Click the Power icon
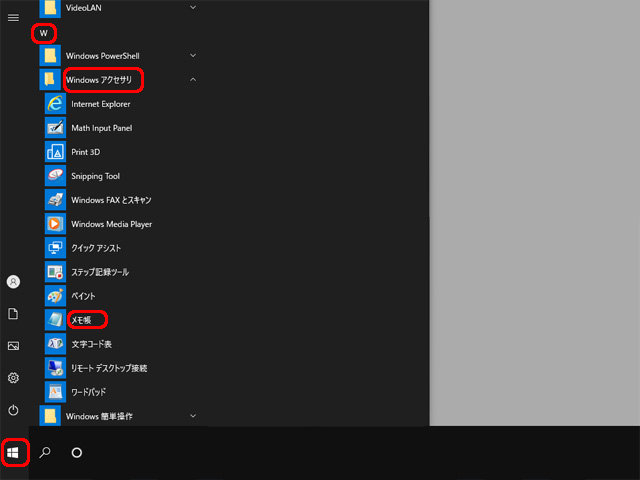Screen dimensions: 640x480 13,410
